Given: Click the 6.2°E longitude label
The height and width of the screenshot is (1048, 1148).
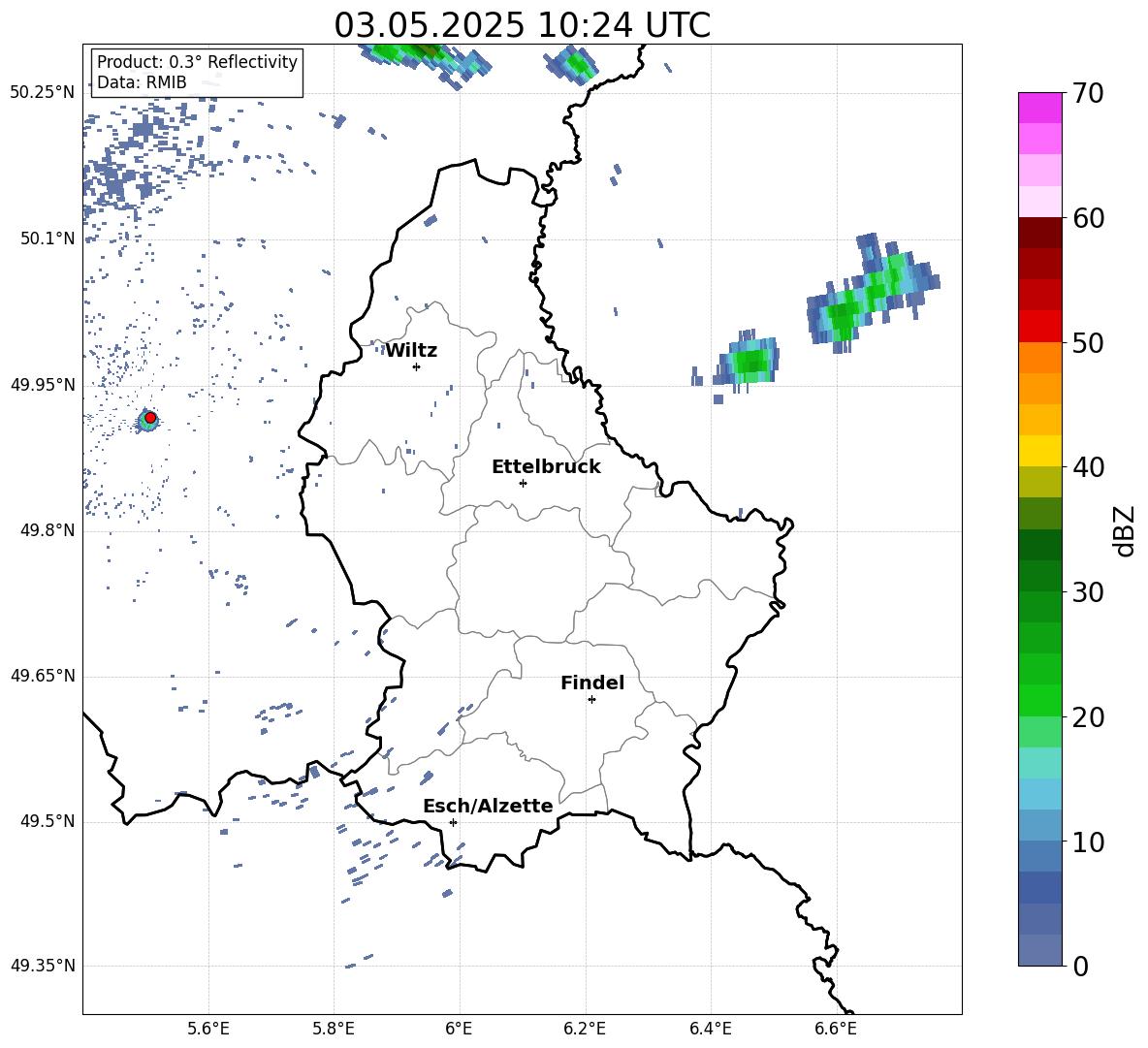Looking at the screenshot, I should tap(585, 1029).
